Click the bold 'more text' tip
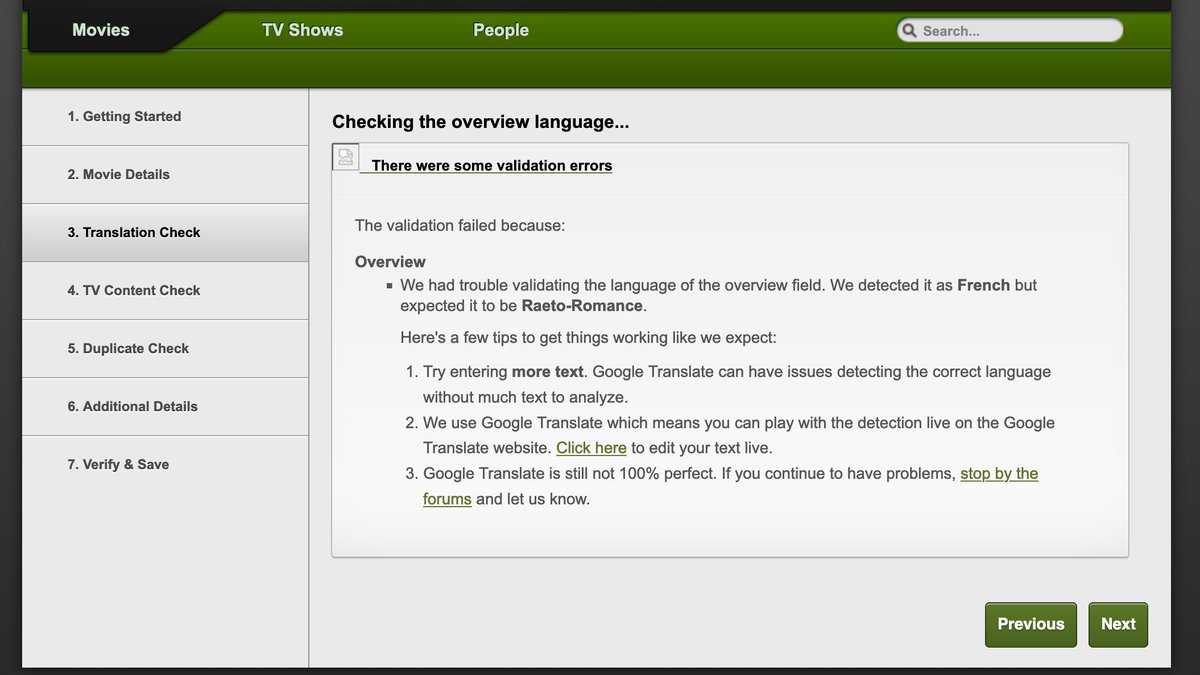 548,371
